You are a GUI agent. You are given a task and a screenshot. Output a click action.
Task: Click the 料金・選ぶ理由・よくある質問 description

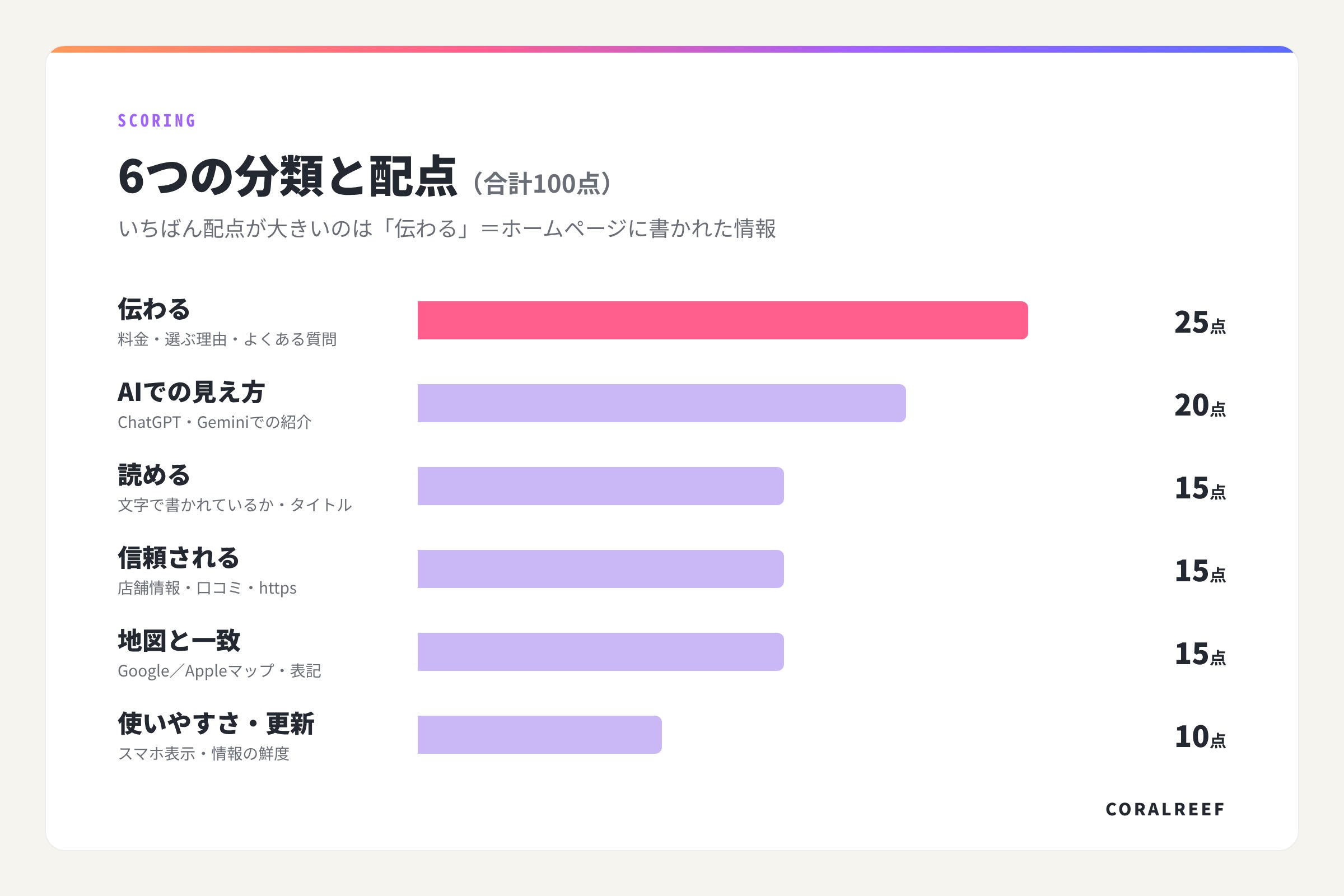click(x=227, y=339)
